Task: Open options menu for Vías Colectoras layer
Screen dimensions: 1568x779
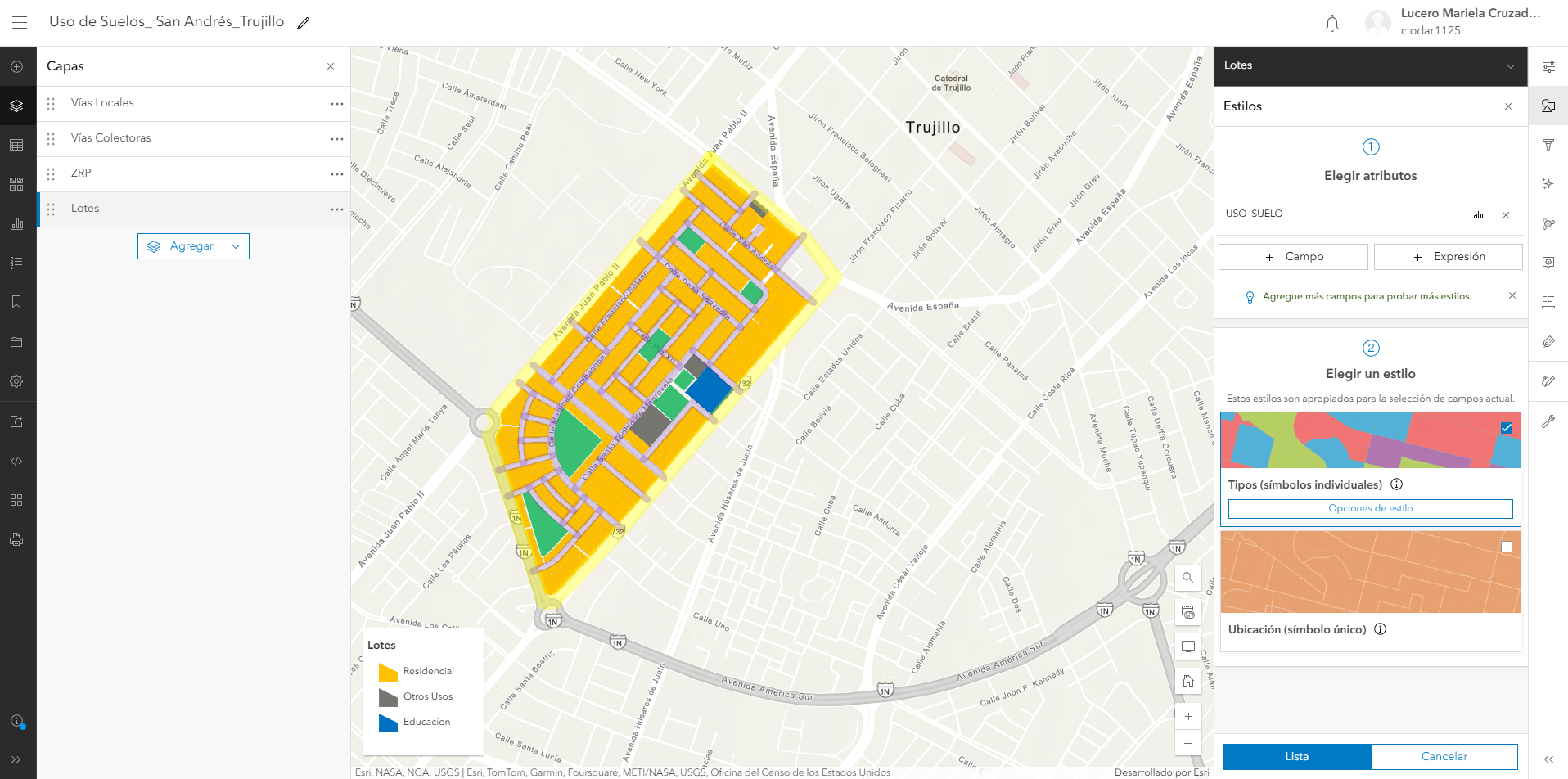Action: tap(336, 139)
